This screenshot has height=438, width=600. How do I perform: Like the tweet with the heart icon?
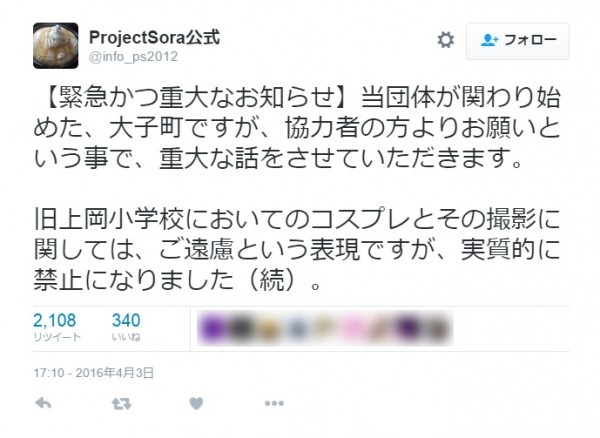(196, 404)
